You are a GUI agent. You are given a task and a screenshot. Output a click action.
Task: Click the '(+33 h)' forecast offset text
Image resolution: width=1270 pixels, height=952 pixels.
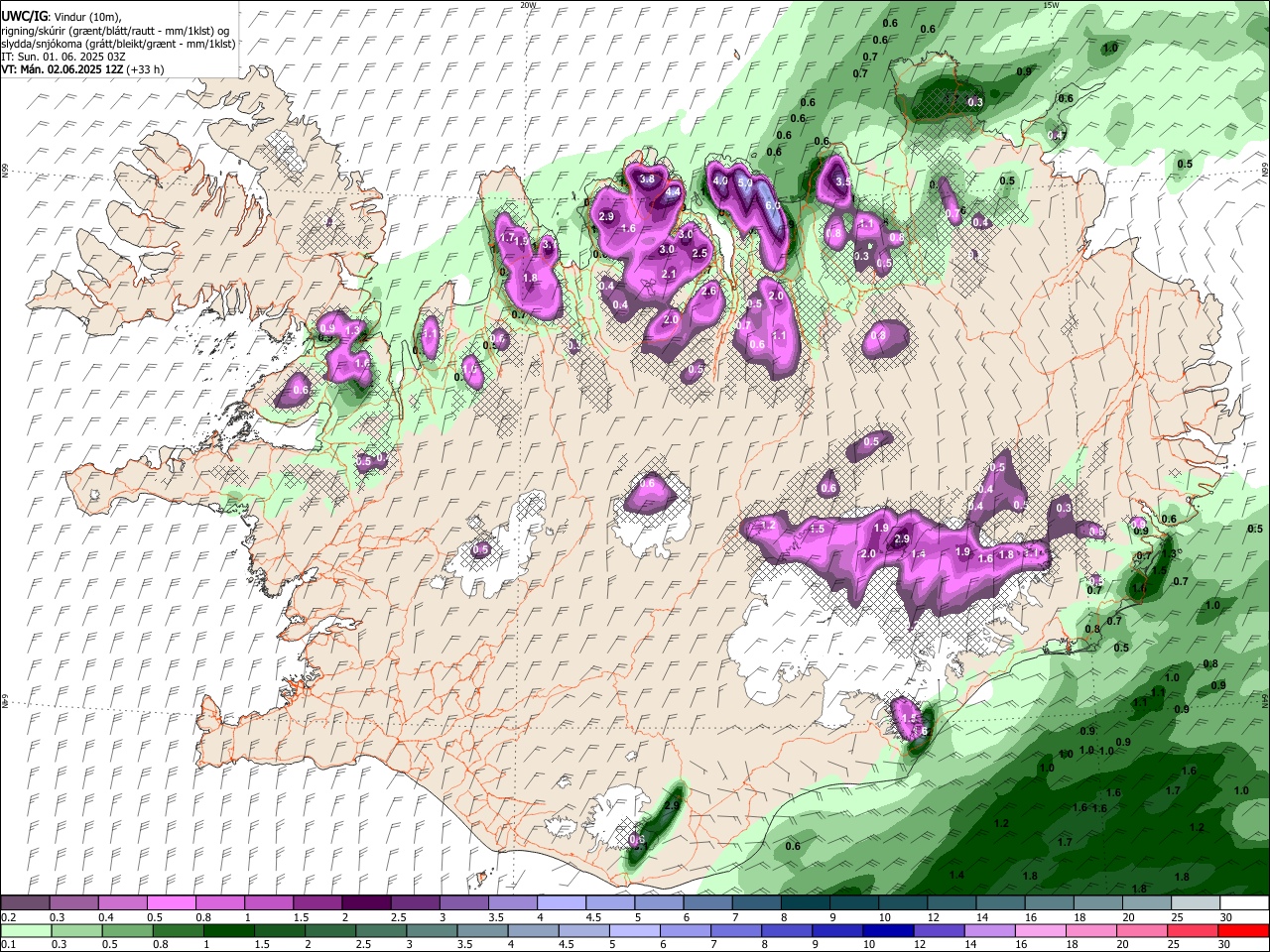pyautogui.click(x=145, y=69)
